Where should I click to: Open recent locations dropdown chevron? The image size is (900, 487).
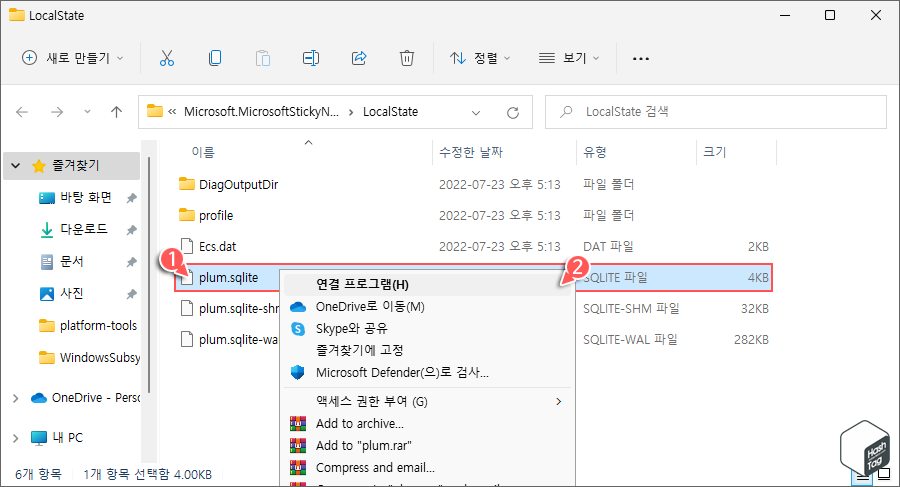coord(87,112)
